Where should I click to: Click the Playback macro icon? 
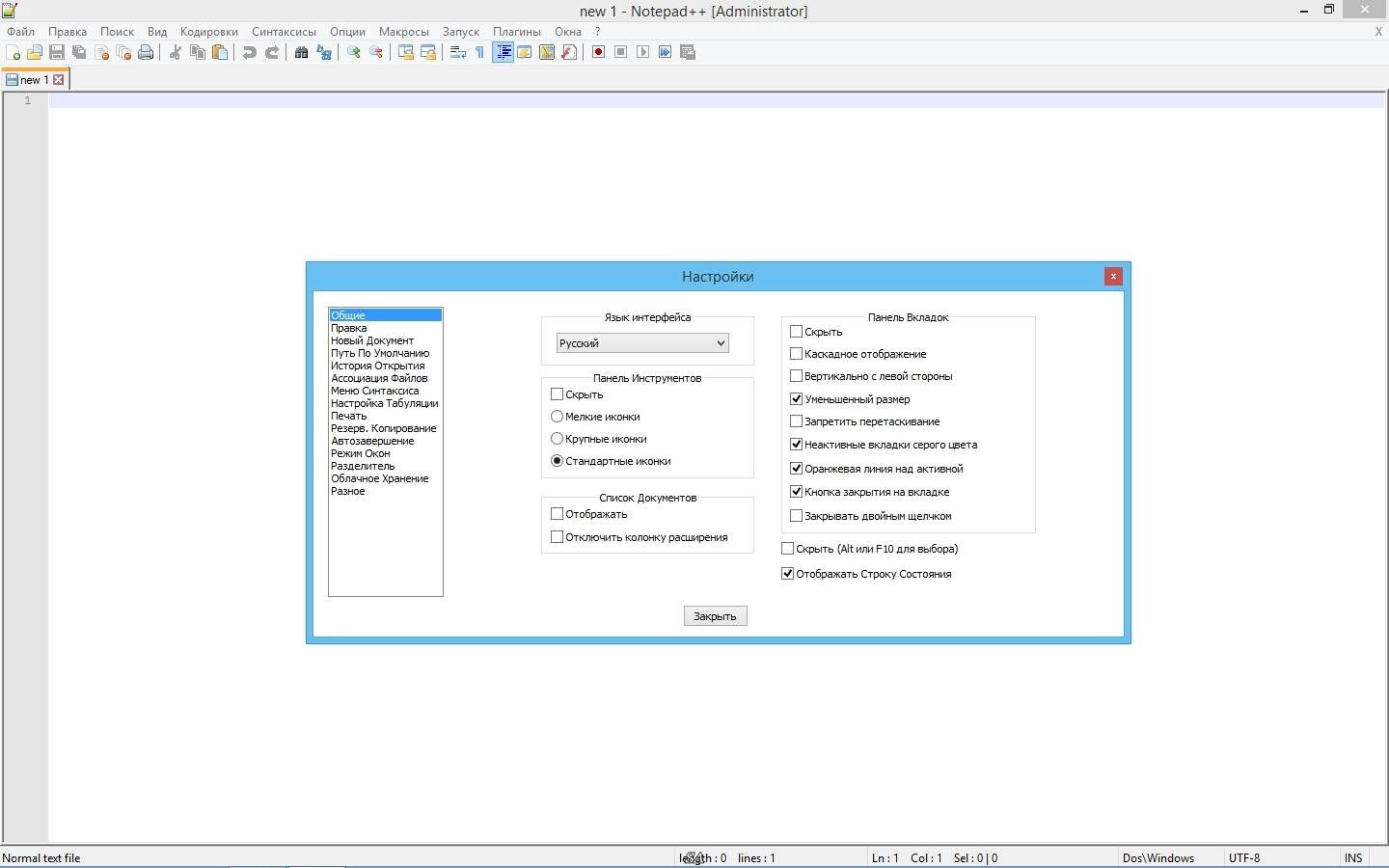[642, 52]
